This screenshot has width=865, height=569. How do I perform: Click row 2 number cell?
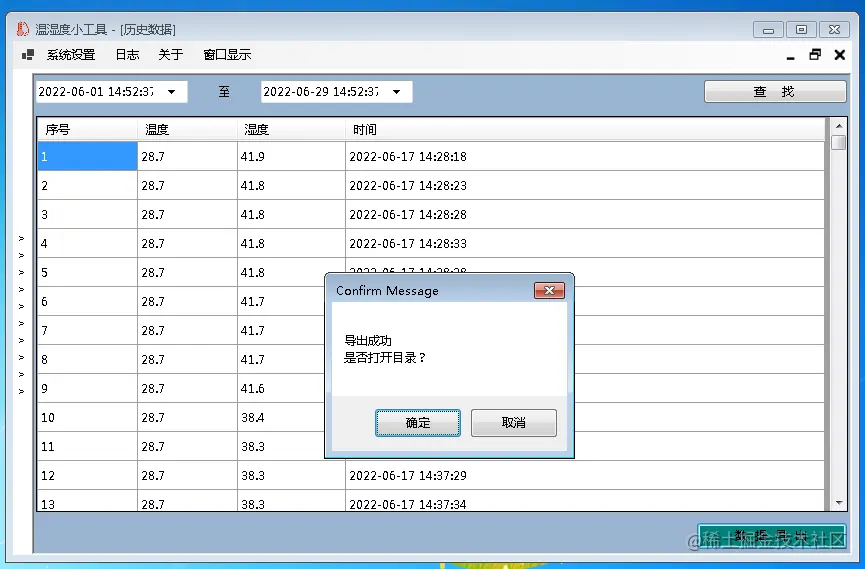[x=87, y=185]
